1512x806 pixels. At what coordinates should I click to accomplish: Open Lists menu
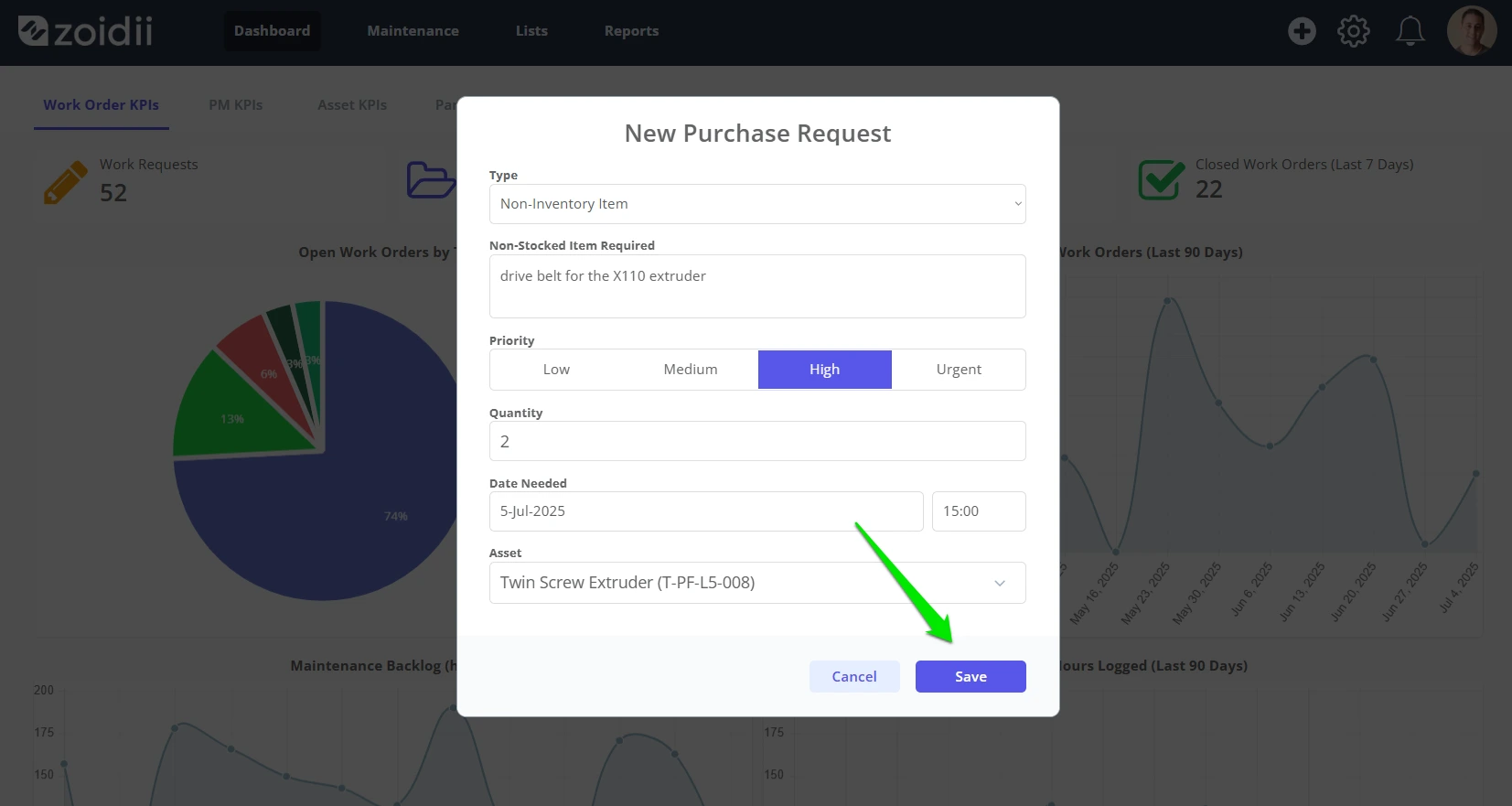coord(531,31)
